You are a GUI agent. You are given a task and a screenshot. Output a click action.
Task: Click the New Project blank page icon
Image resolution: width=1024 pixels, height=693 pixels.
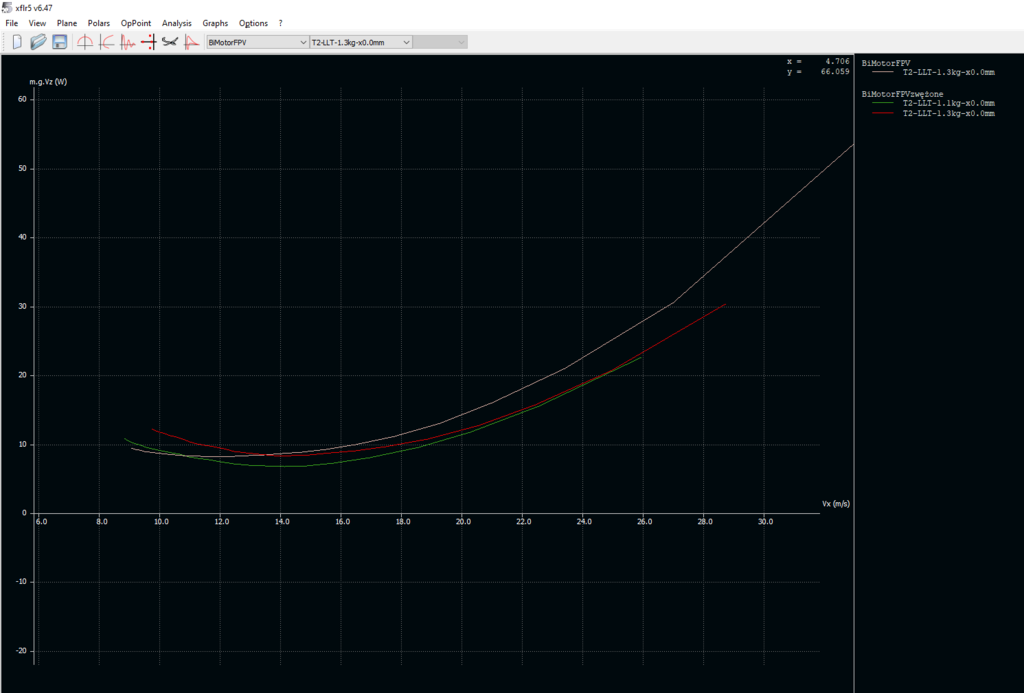point(16,42)
